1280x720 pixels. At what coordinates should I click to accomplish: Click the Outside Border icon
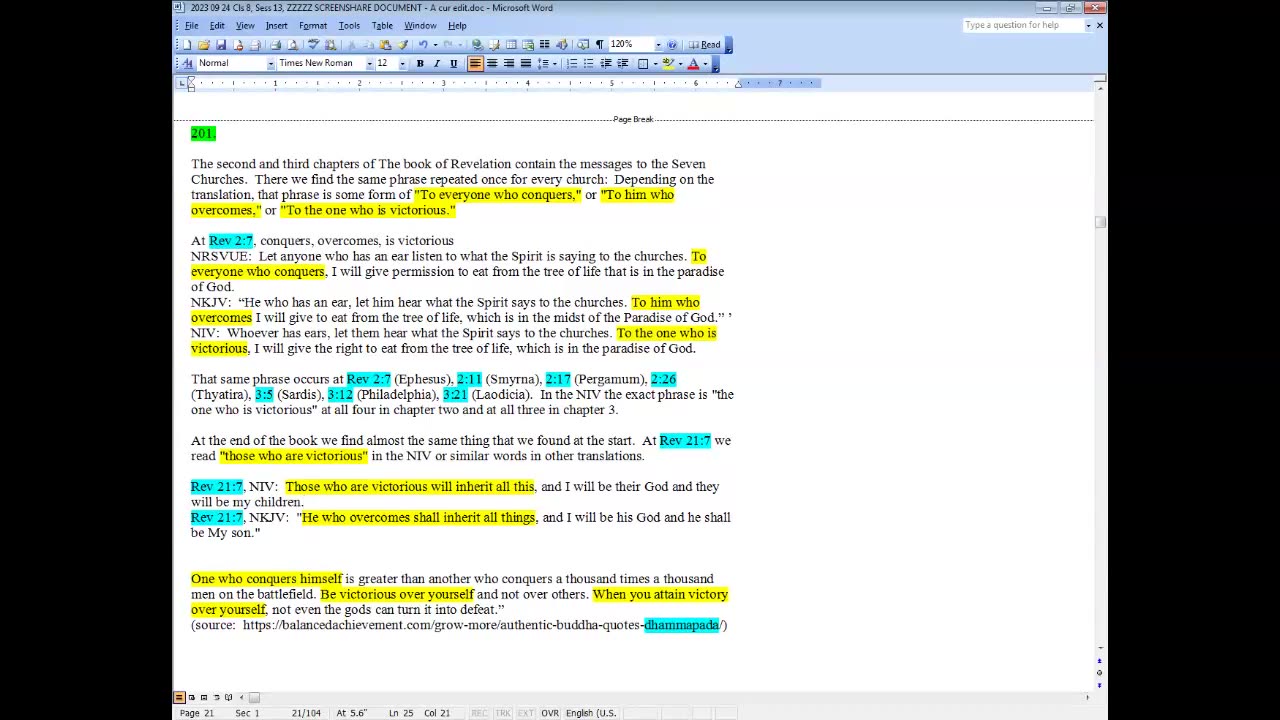point(643,63)
